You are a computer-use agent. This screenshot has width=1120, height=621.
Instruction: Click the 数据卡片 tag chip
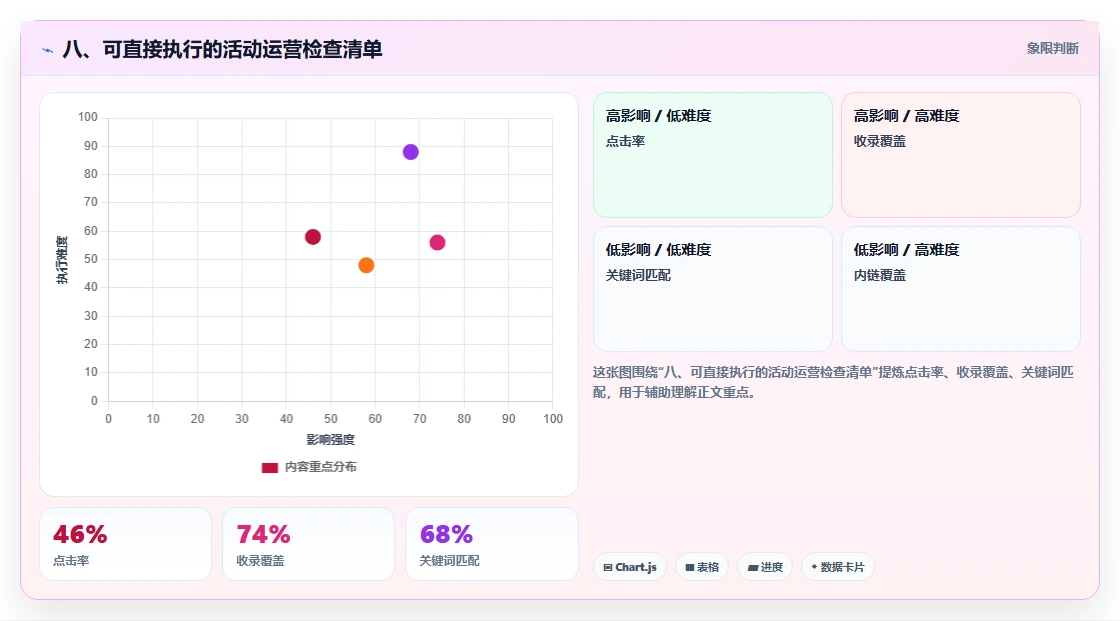(x=838, y=567)
